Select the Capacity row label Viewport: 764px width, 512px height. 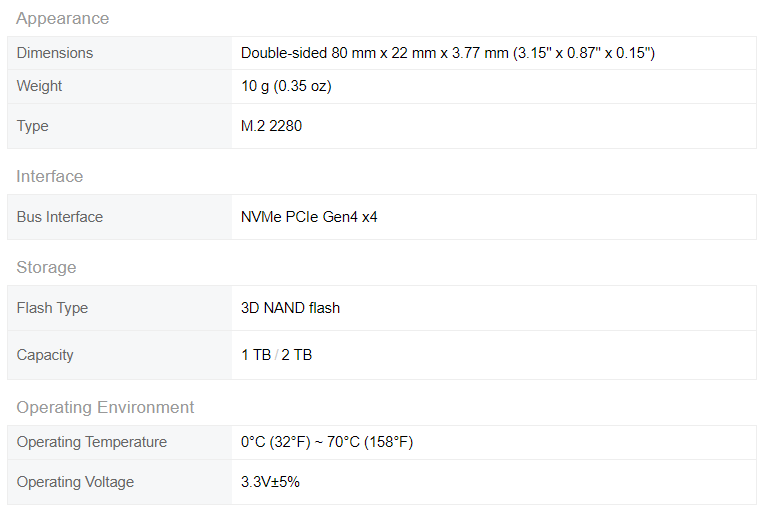(x=45, y=355)
